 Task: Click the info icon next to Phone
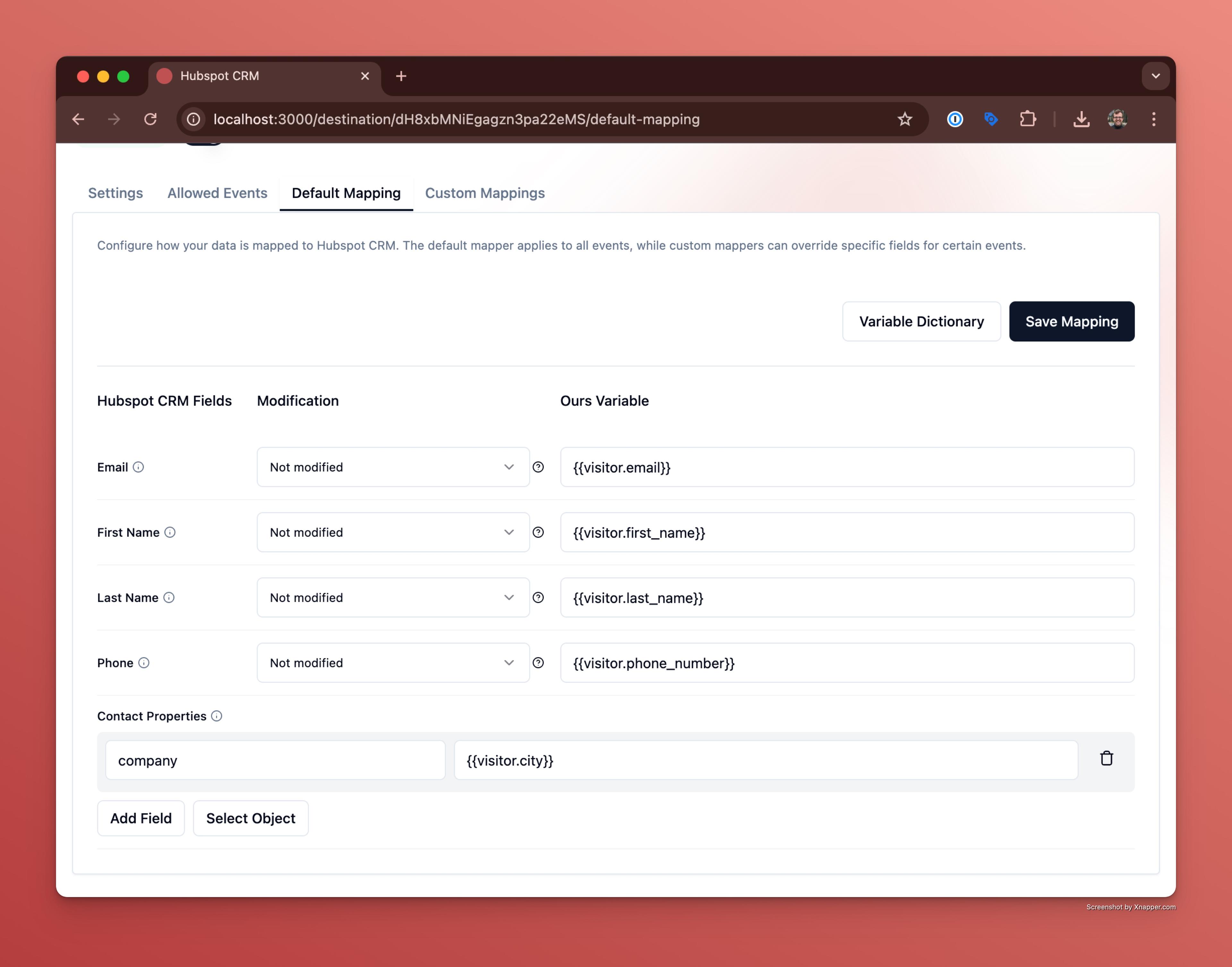pyautogui.click(x=144, y=663)
